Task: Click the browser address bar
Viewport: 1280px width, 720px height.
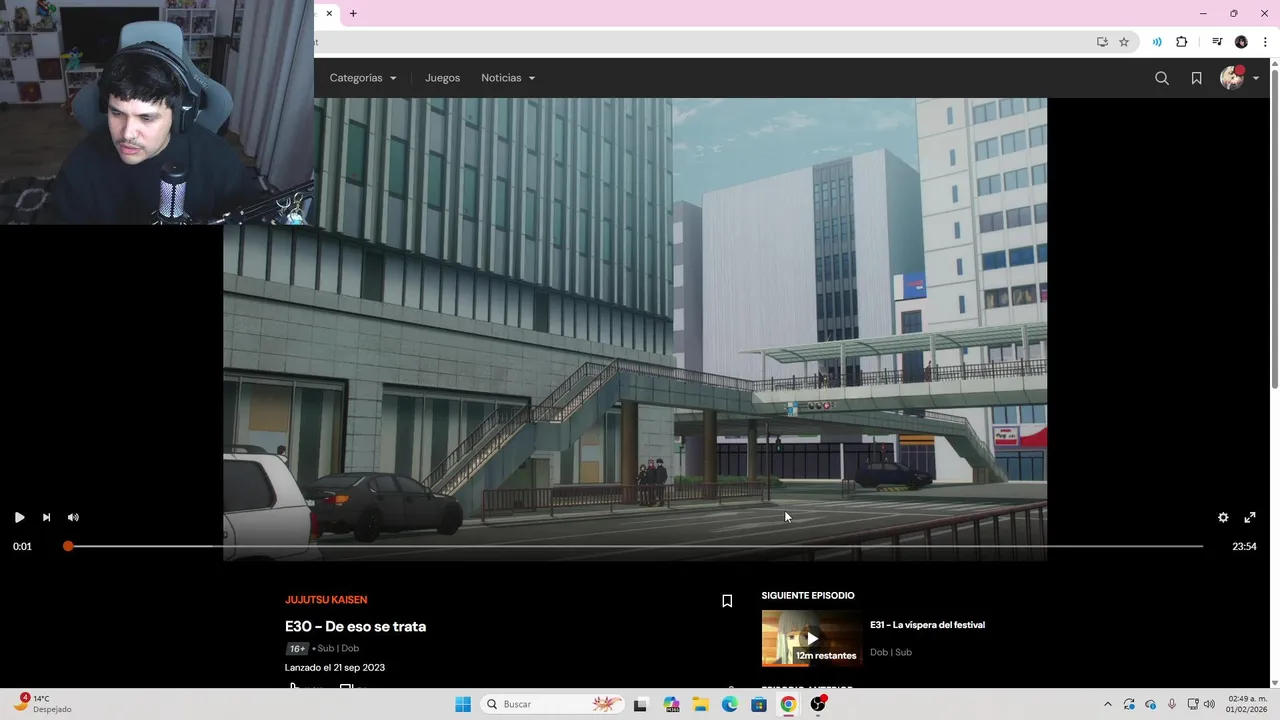Action: (700, 42)
